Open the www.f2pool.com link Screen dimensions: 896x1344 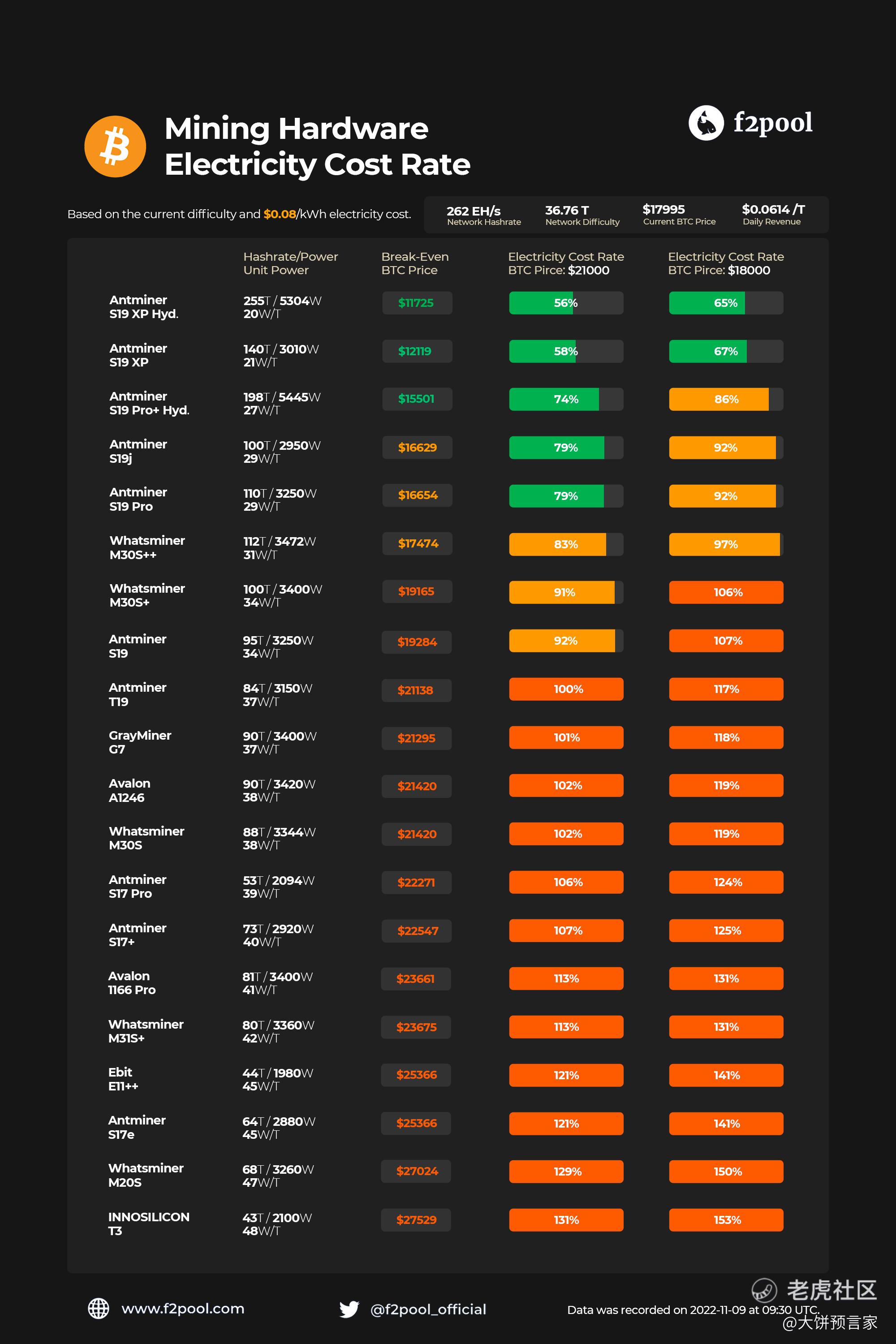point(182,1308)
